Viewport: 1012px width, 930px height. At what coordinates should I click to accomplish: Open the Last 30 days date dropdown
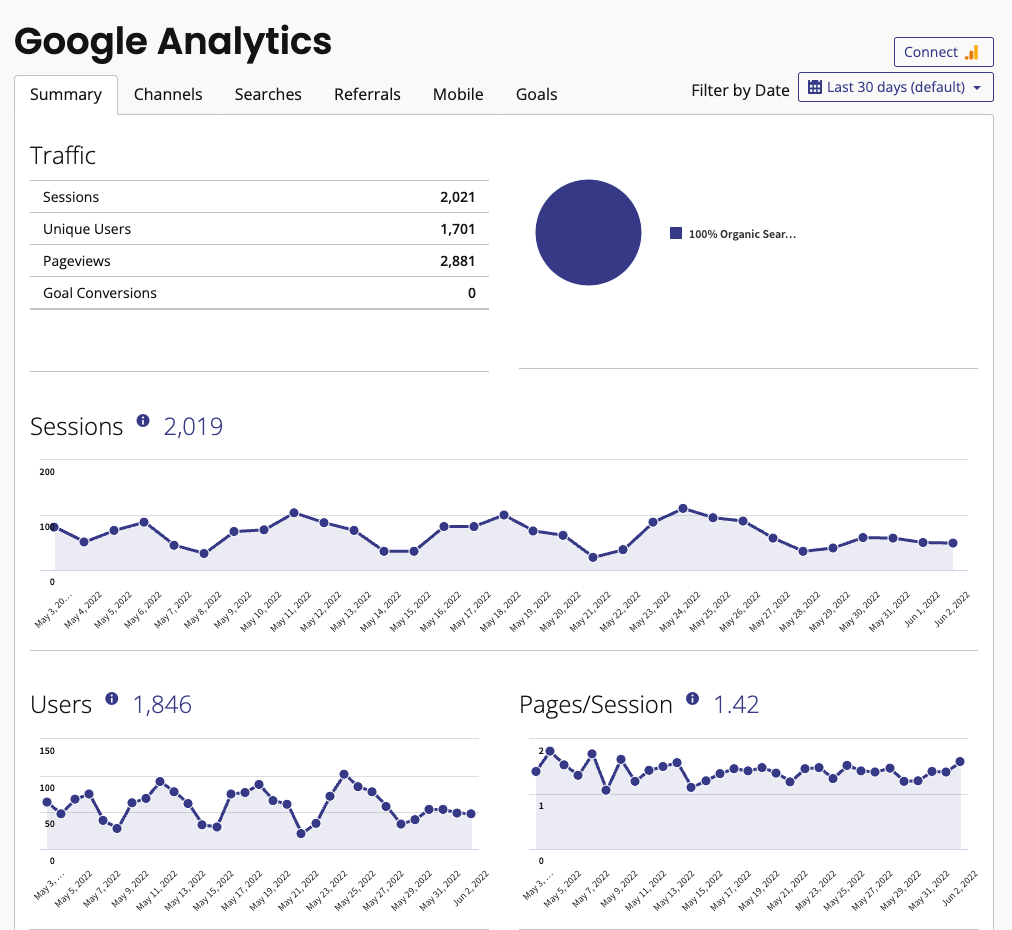pyautogui.click(x=895, y=87)
